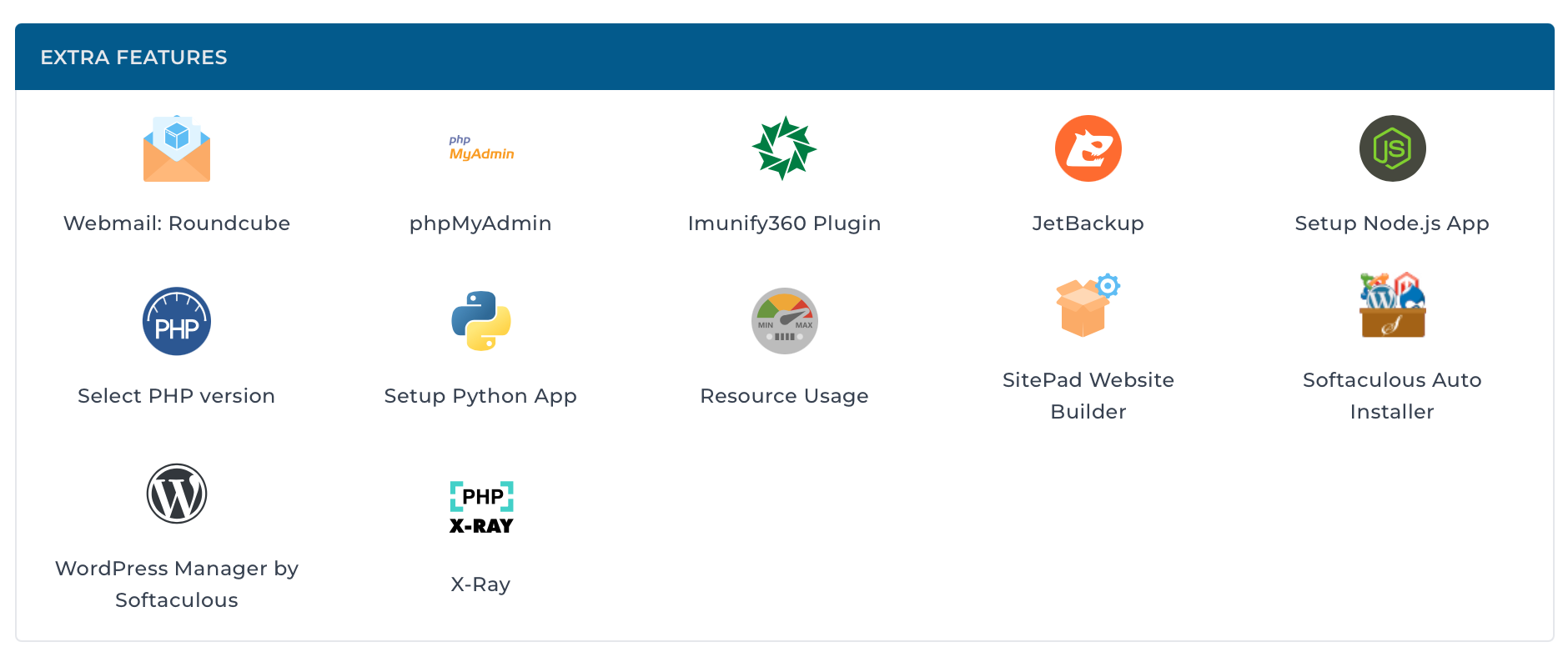Open the Webmail Roundcube envelope icon

pos(177,148)
